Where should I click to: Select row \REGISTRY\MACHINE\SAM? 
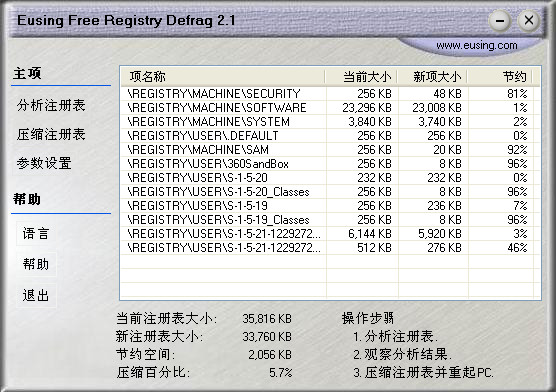coord(330,150)
